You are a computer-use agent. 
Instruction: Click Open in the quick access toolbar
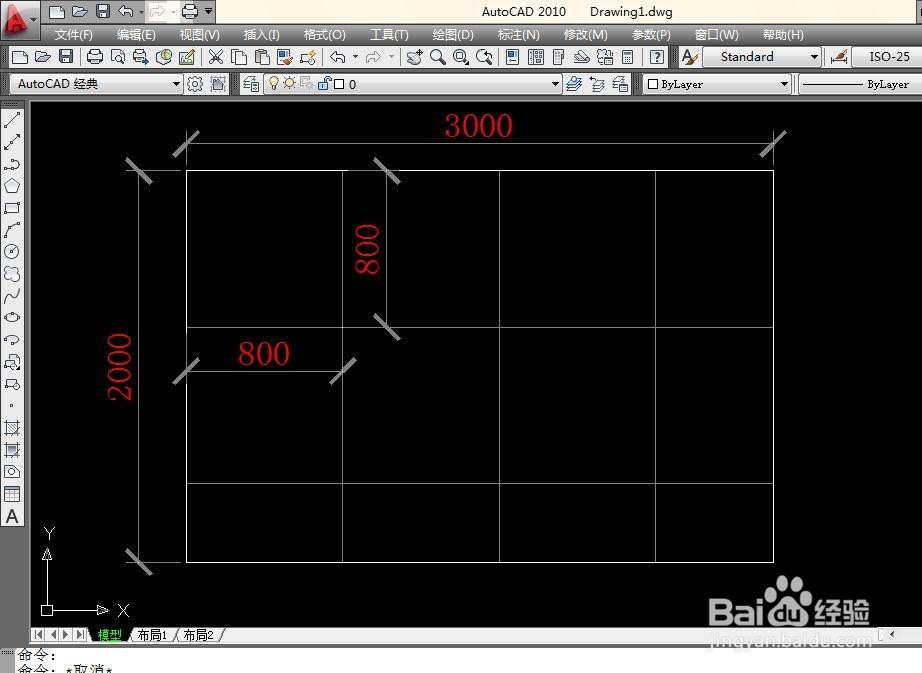click(x=79, y=11)
